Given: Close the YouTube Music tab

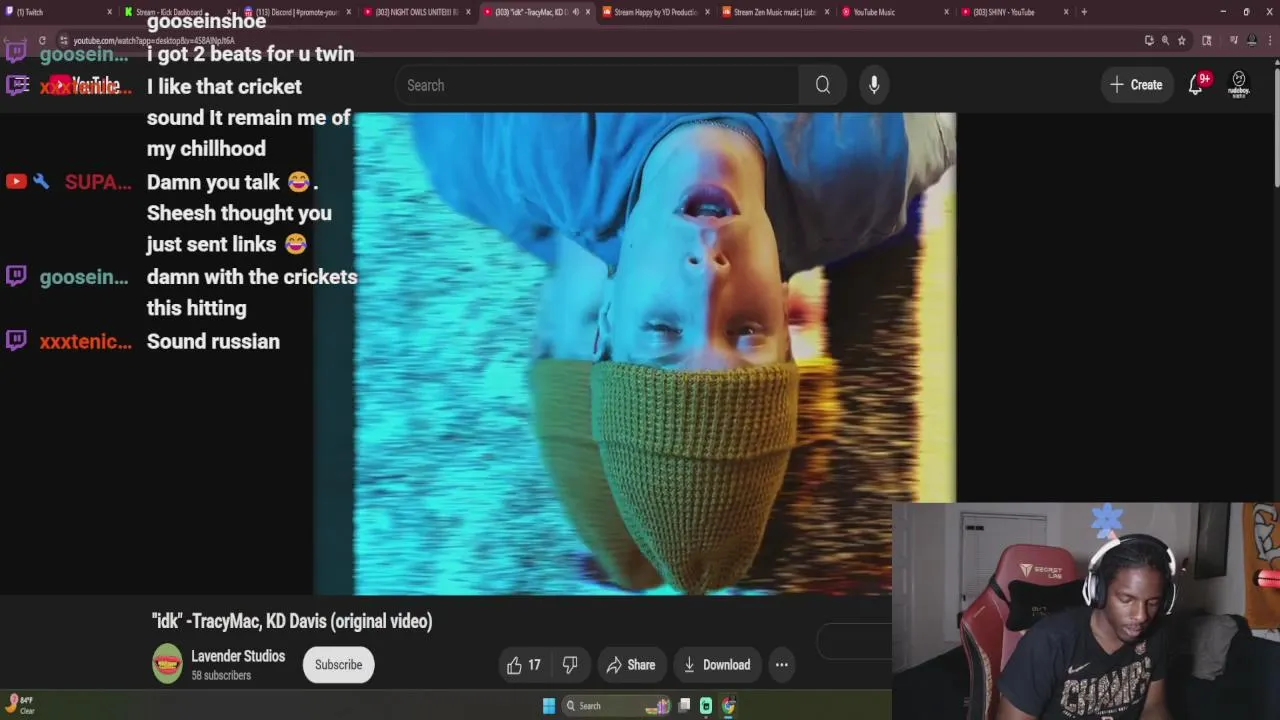Looking at the screenshot, I should click(946, 12).
